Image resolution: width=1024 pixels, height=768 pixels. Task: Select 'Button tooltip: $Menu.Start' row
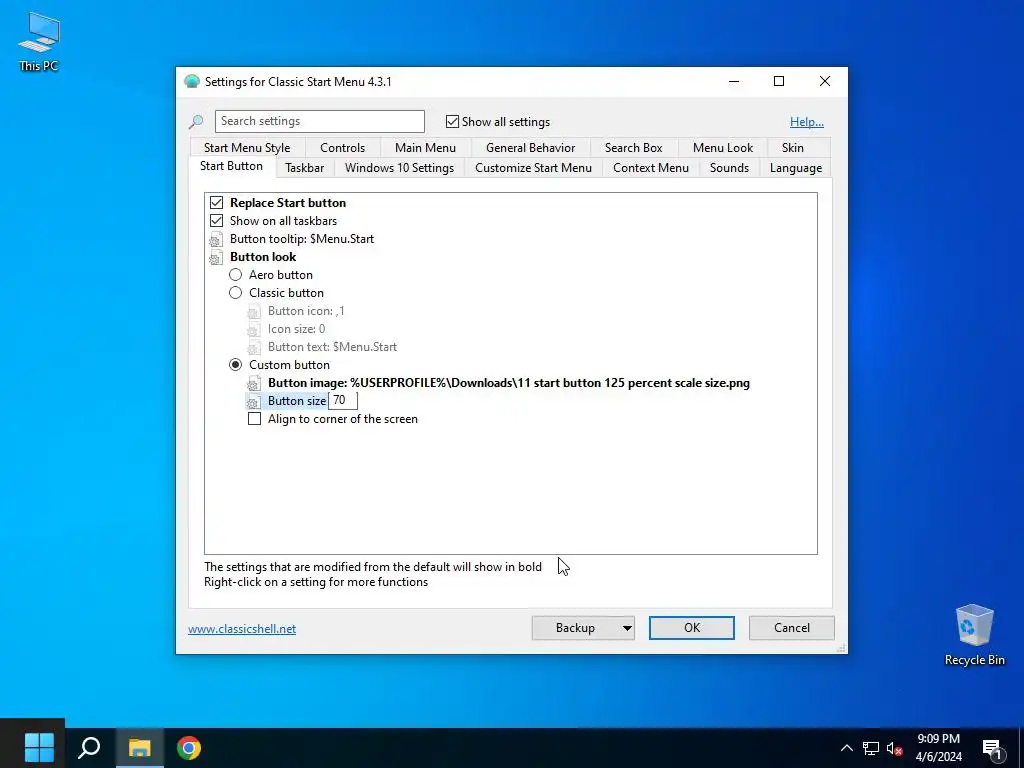tap(302, 239)
